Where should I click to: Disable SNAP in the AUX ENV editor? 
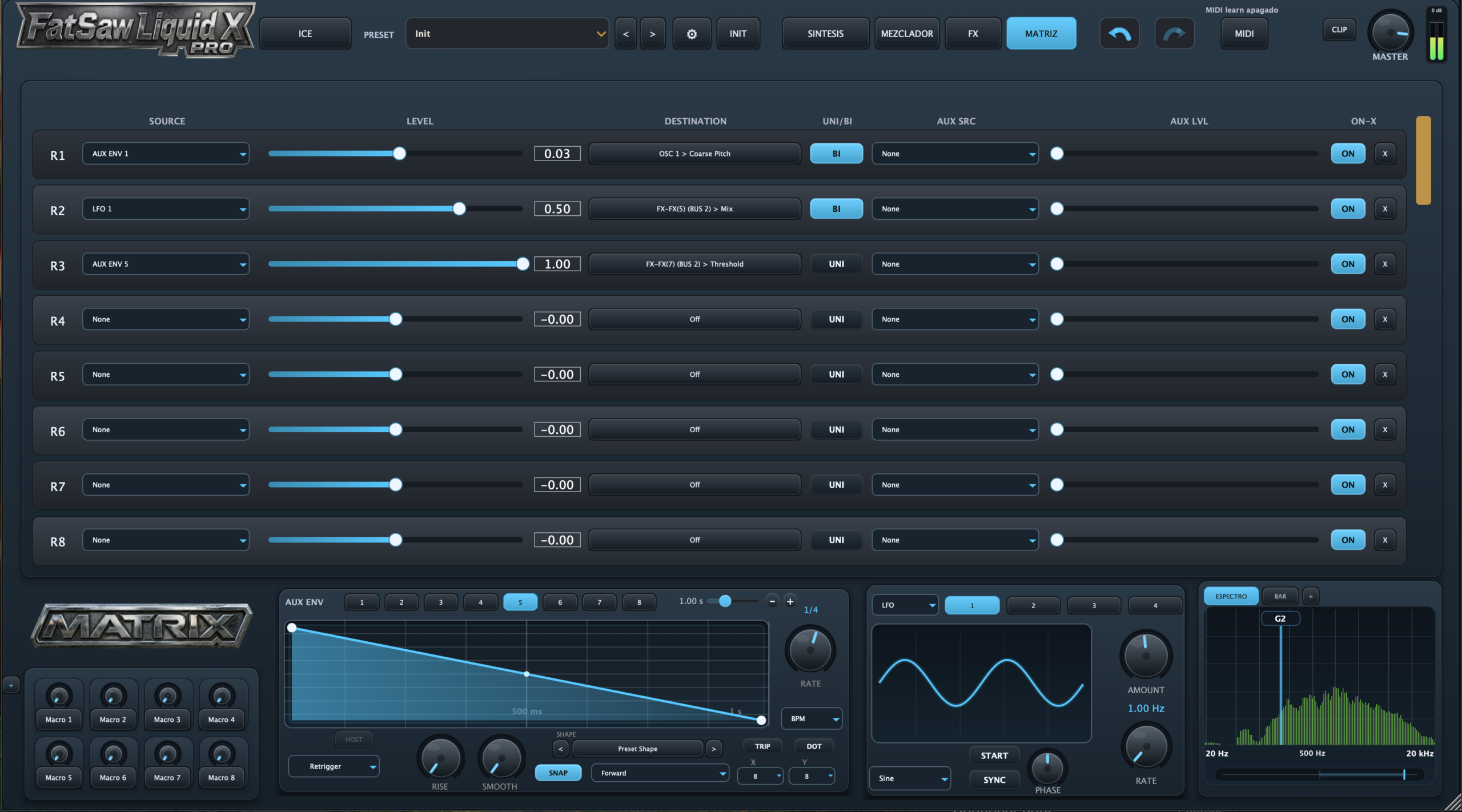tap(558, 773)
